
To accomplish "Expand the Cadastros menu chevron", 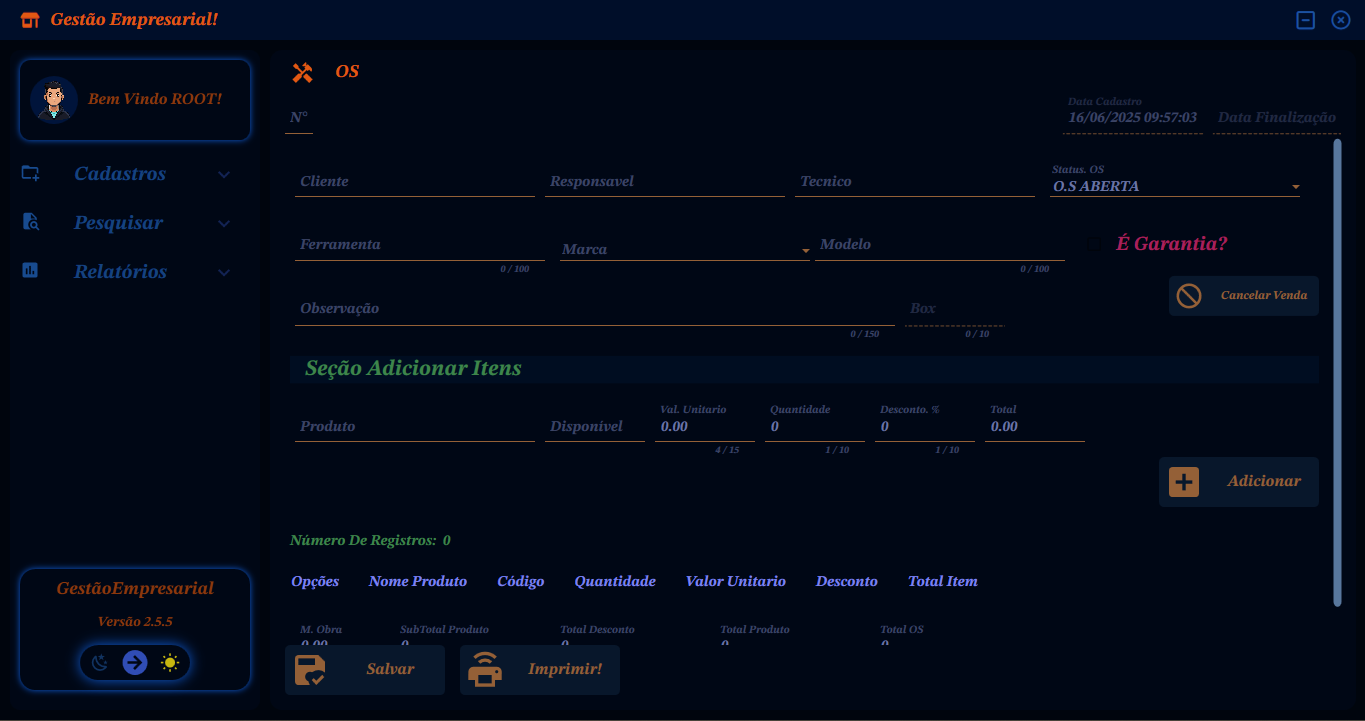I will pyautogui.click(x=224, y=174).
